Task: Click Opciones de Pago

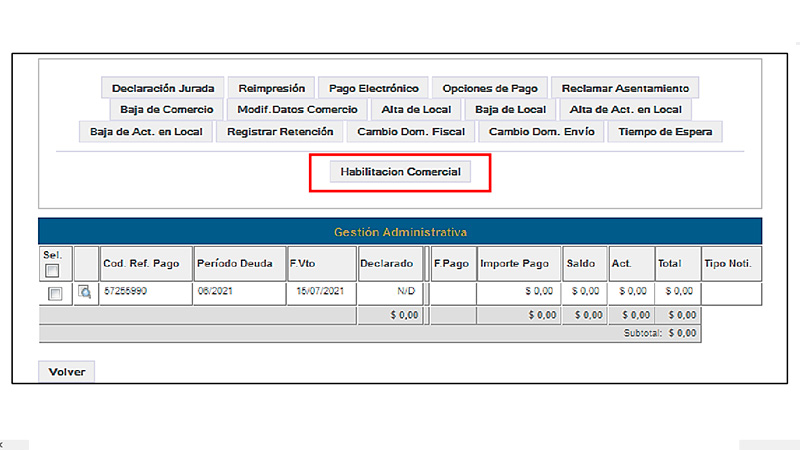Action: 490,88
